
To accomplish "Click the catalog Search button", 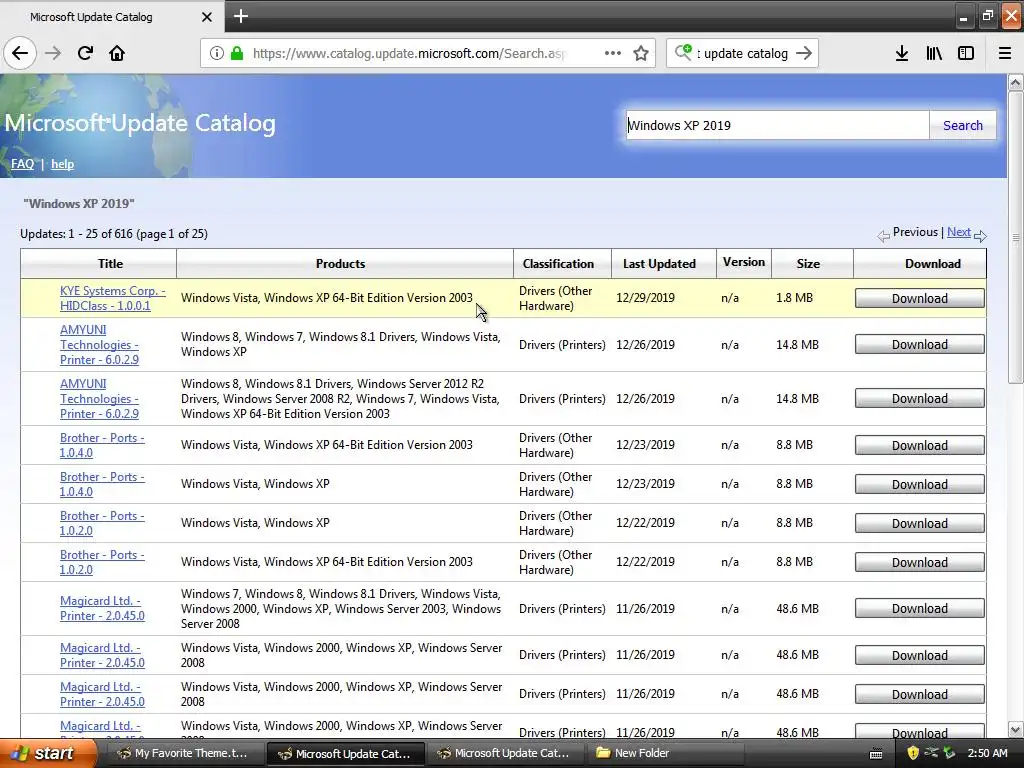I will click(x=963, y=125).
